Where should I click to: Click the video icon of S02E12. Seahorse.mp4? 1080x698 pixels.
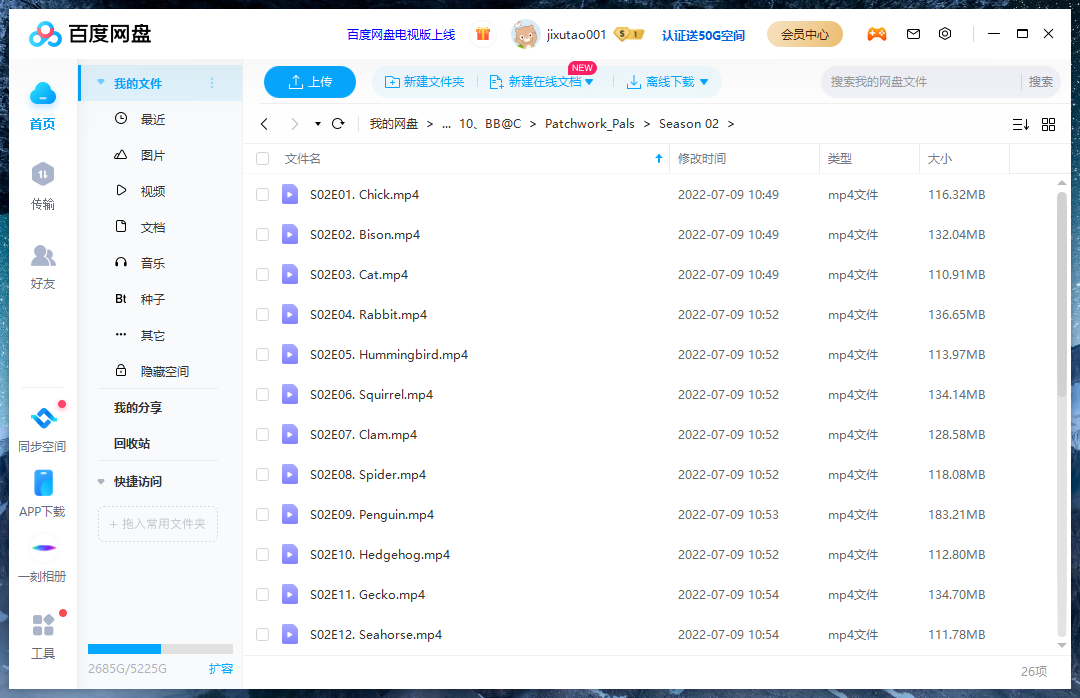[290, 634]
